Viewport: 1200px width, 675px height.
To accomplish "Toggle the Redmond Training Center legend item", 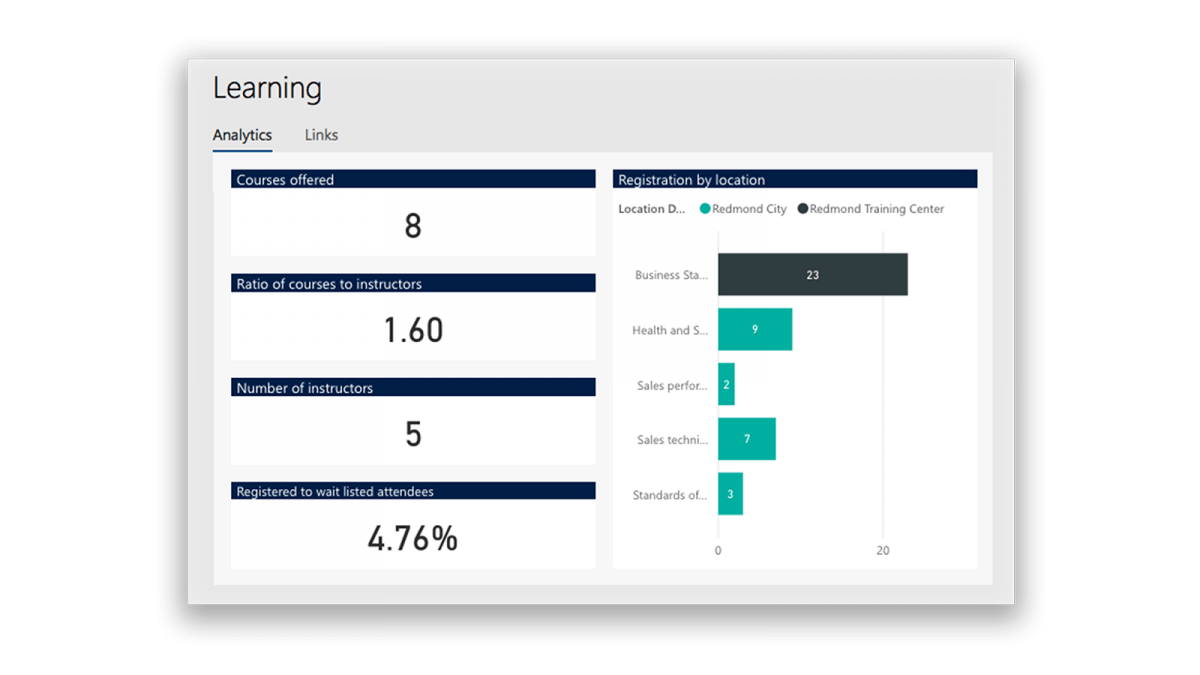I will (876, 209).
